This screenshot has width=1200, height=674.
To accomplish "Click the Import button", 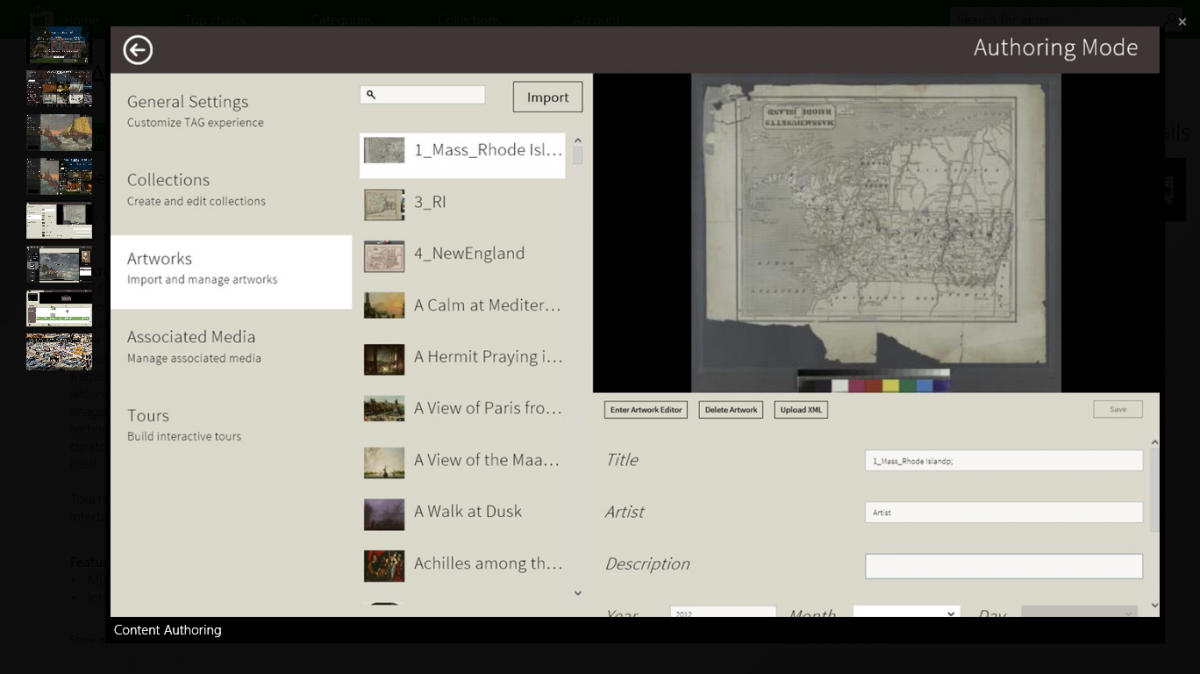I will [x=547, y=97].
